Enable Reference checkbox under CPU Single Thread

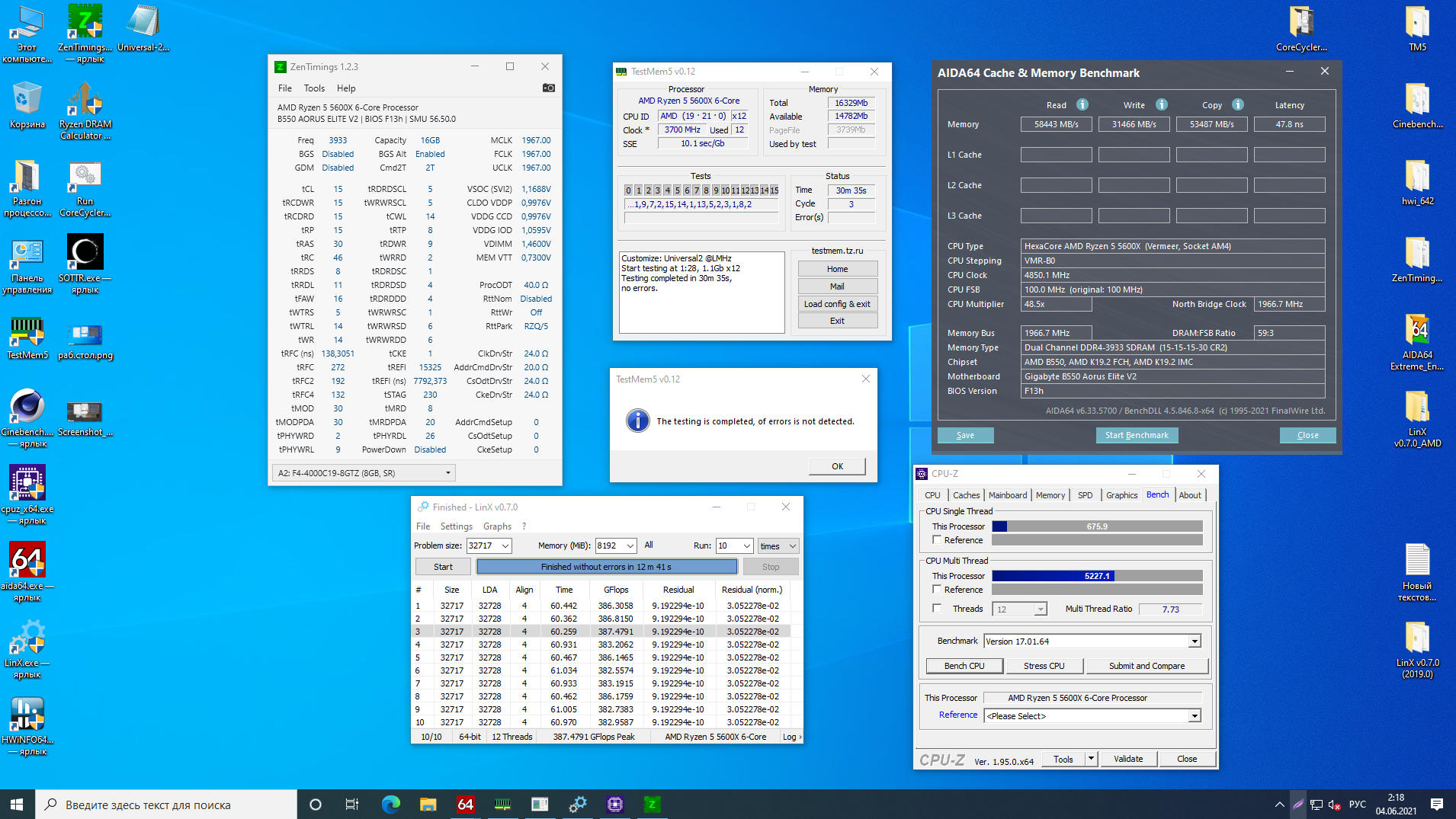click(937, 540)
